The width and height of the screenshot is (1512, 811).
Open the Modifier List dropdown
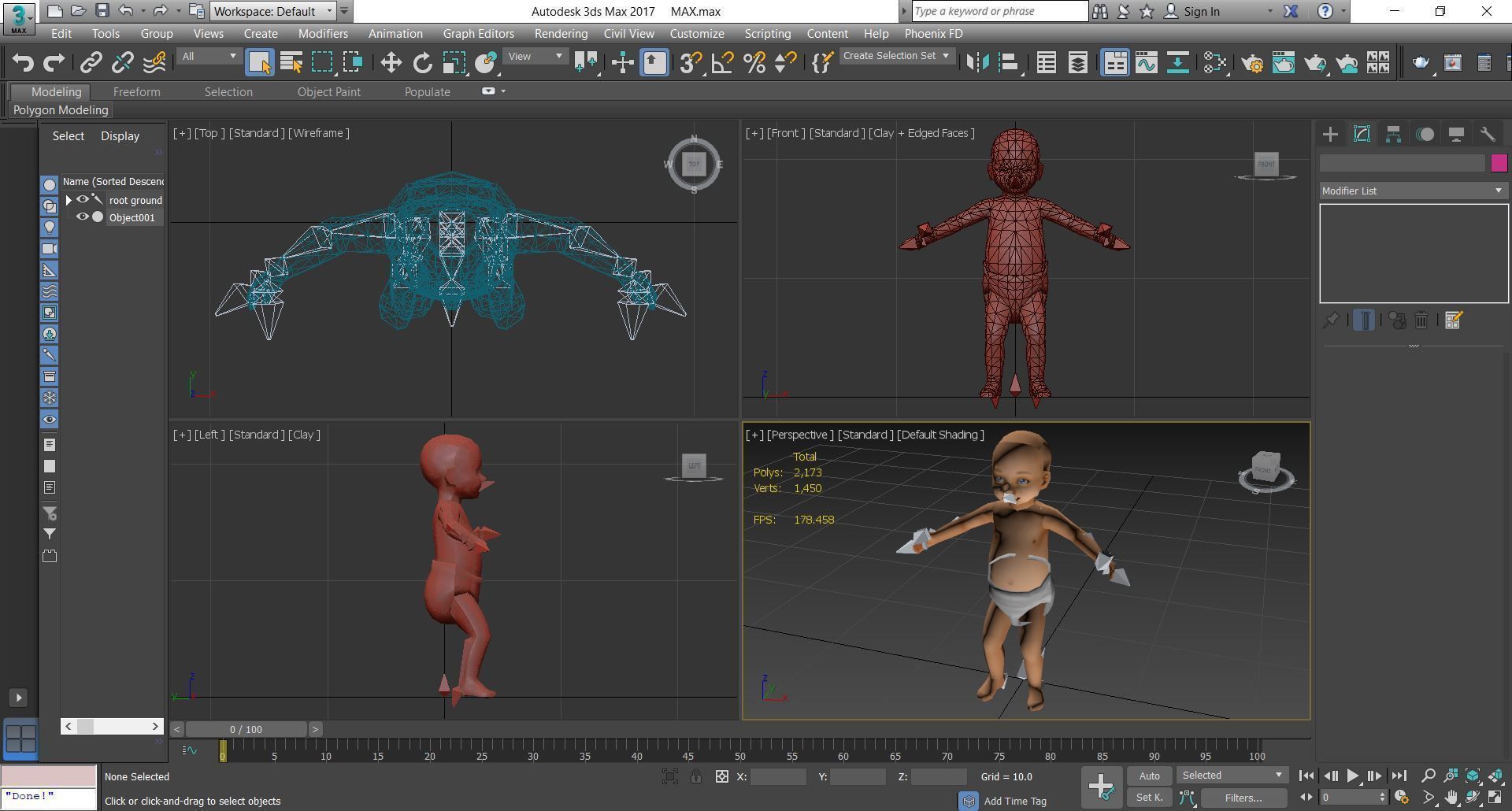coord(1414,191)
